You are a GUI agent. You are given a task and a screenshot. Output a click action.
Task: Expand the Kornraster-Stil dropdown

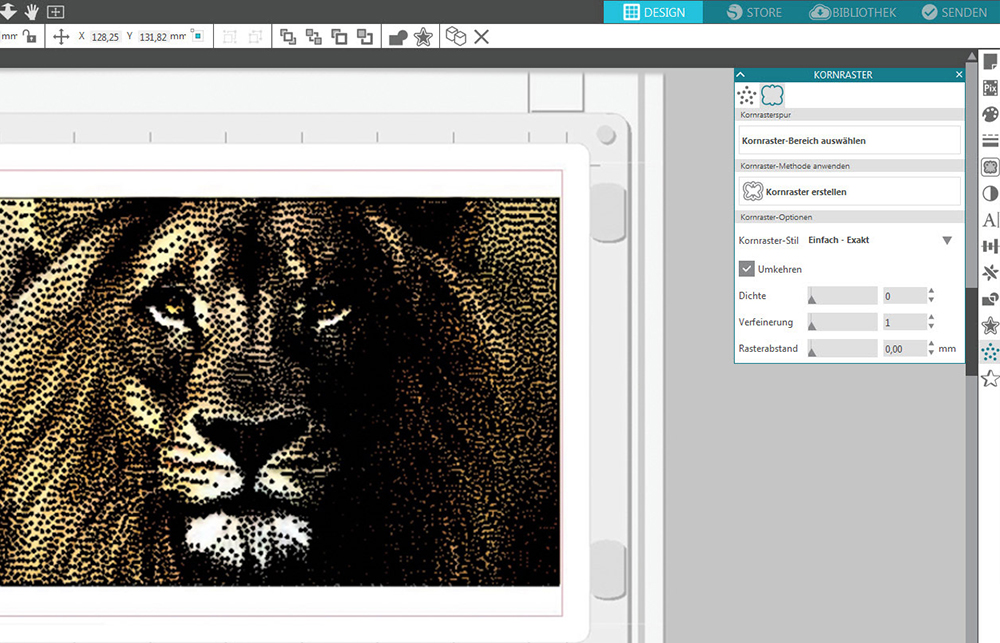coord(946,240)
